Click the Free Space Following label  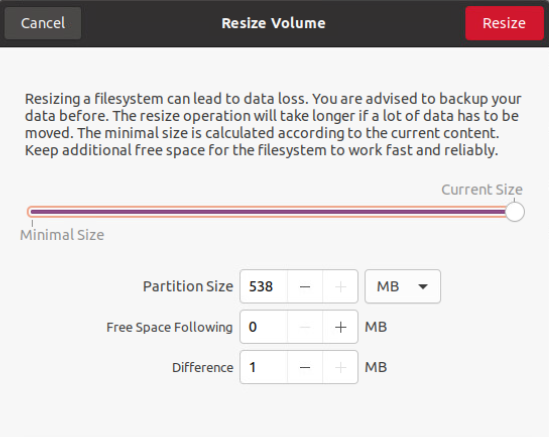pos(169,327)
